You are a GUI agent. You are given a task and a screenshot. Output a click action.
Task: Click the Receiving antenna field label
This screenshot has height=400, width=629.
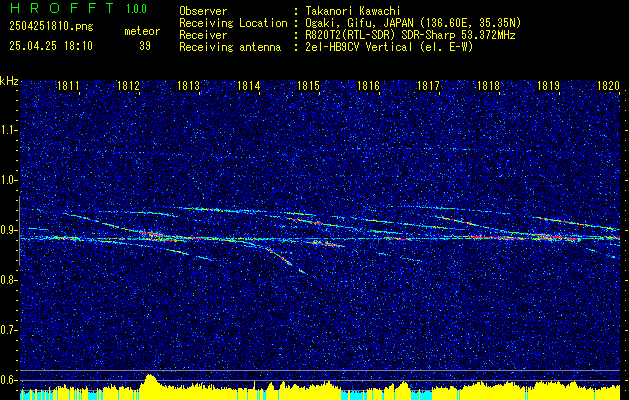tap(230, 47)
